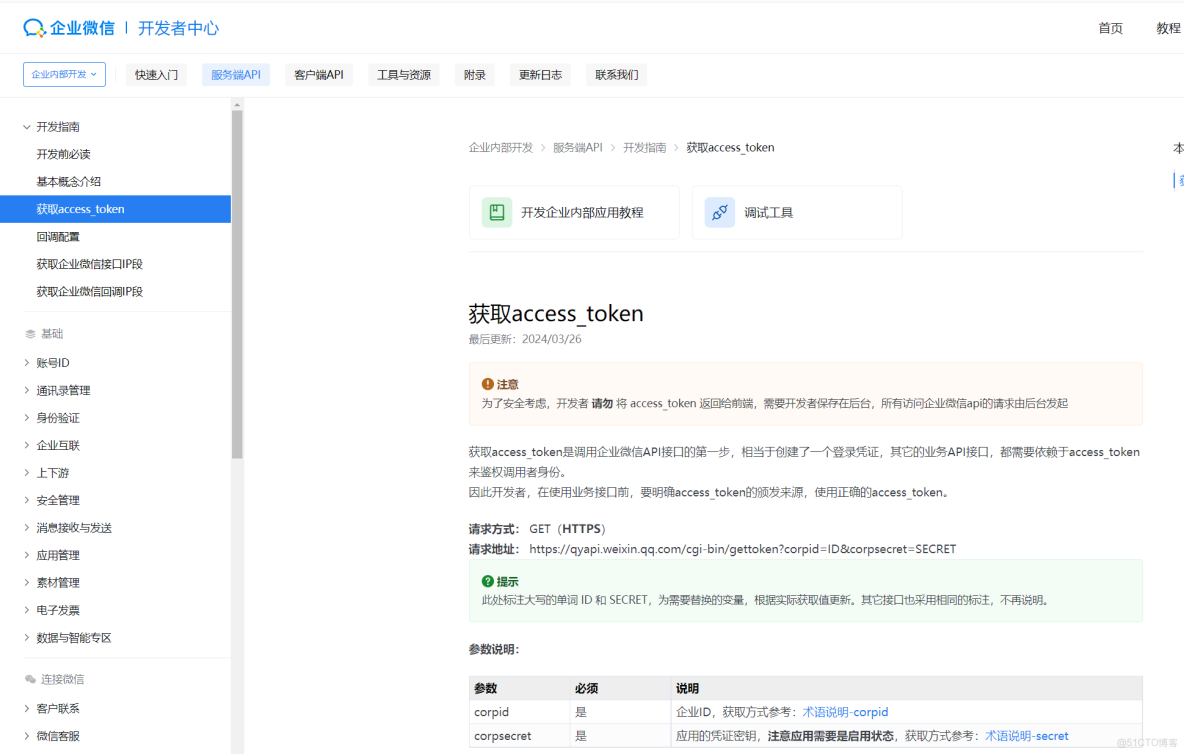Open the 术语说明-secret link

(x=1027, y=735)
